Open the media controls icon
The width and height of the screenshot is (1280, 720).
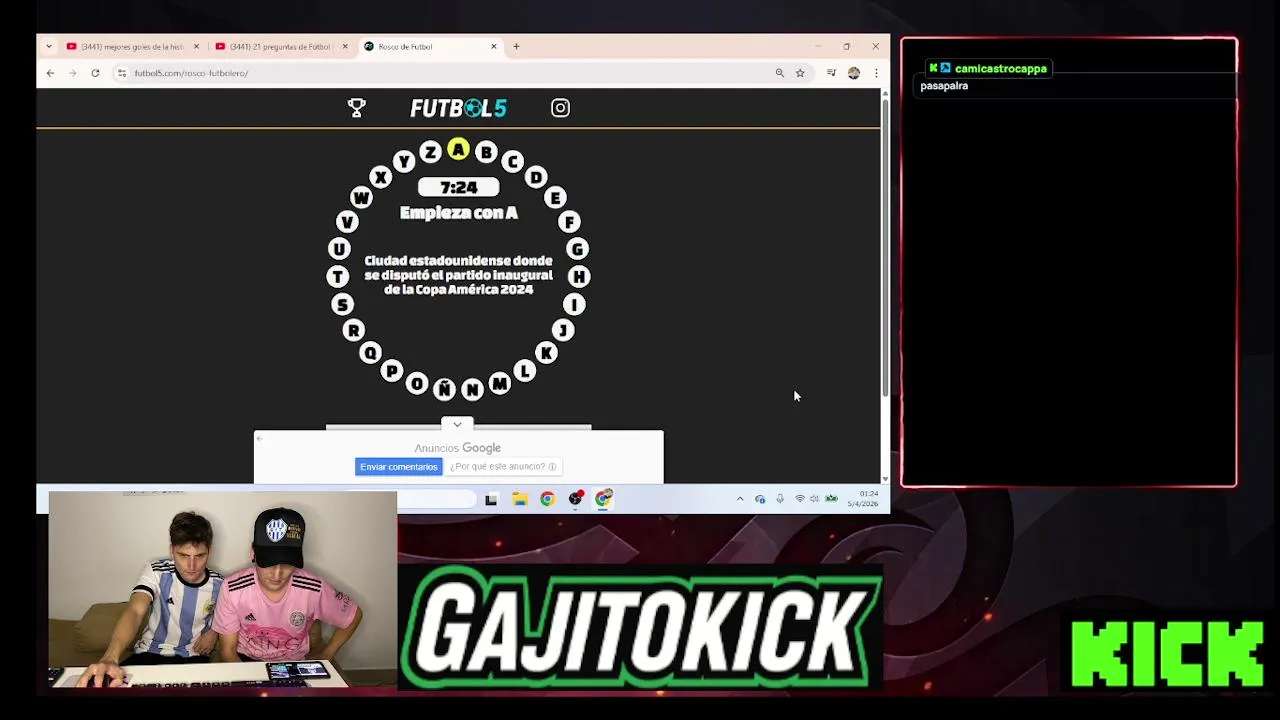click(x=831, y=73)
